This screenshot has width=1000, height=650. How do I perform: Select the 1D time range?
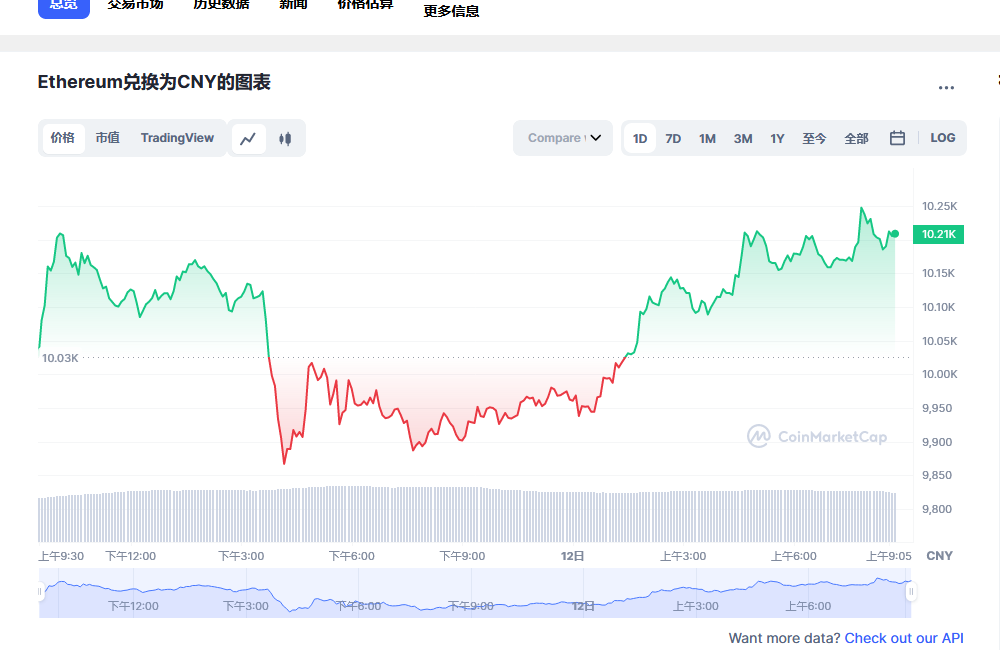point(640,138)
